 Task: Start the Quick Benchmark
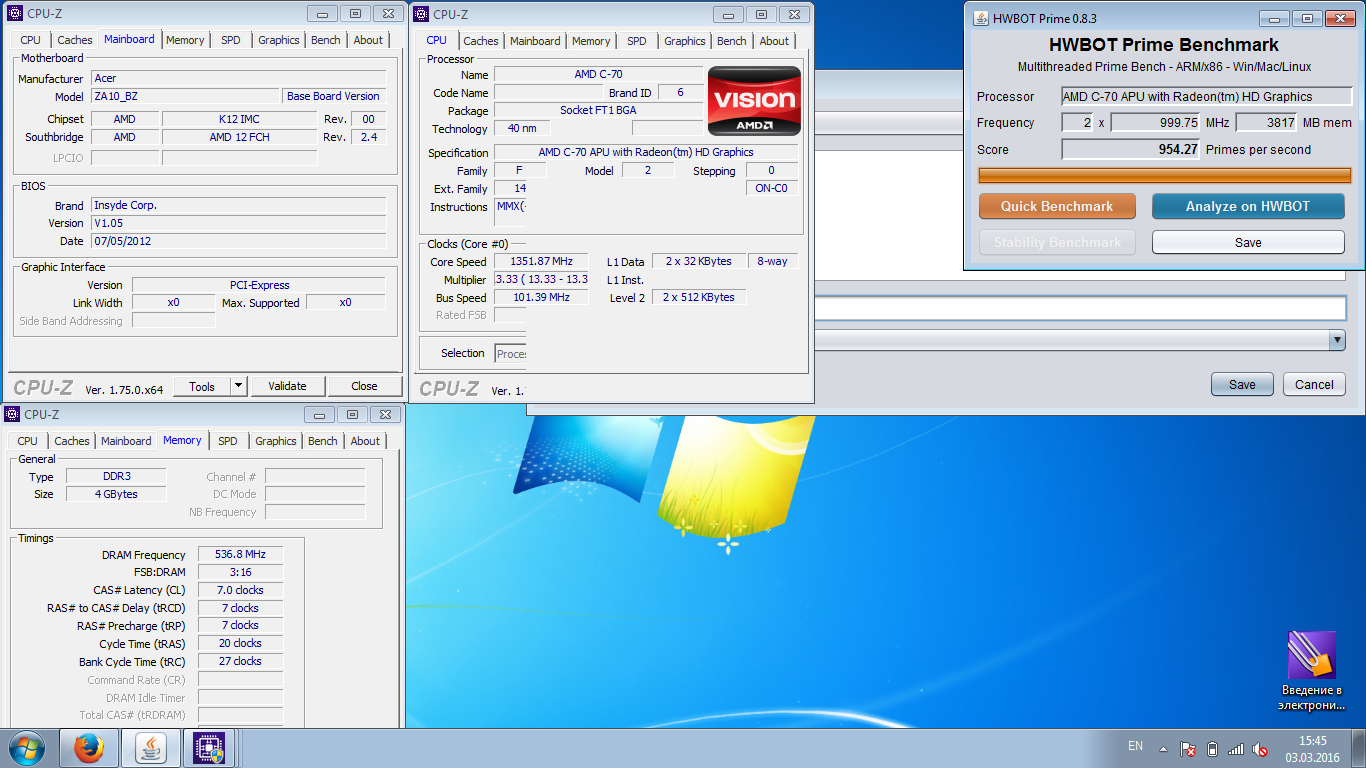click(x=1057, y=206)
